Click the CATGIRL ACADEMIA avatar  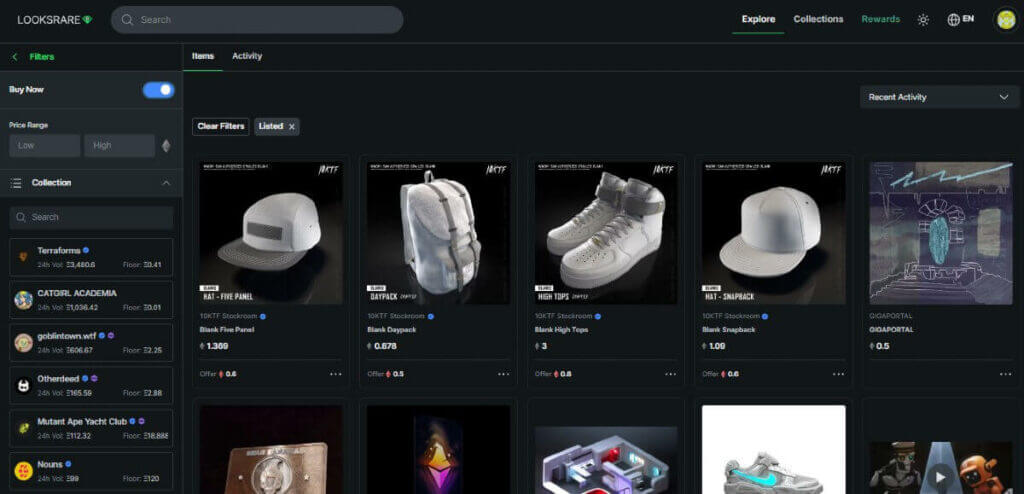coord(24,300)
